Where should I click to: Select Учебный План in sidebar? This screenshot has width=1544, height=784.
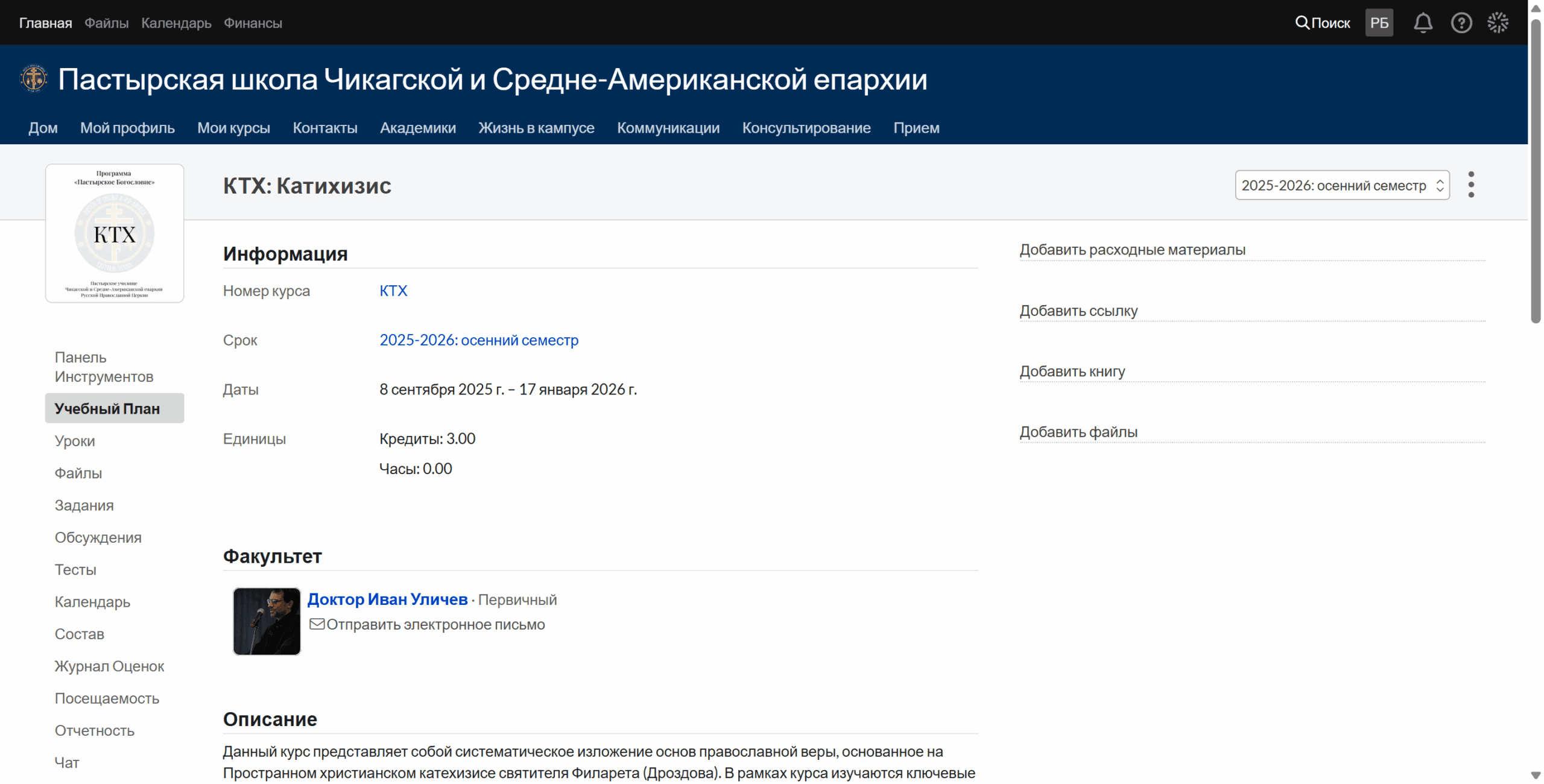(115, 408)
